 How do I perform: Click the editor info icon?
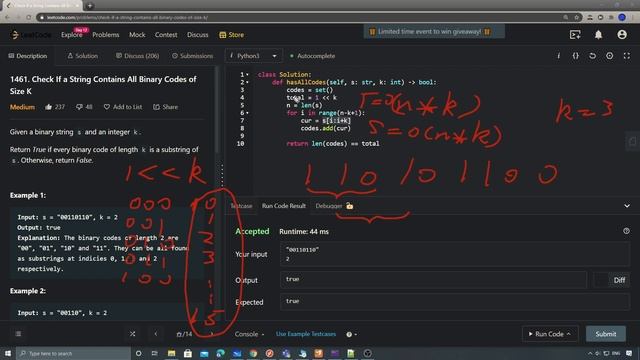[x=558, y=56]
